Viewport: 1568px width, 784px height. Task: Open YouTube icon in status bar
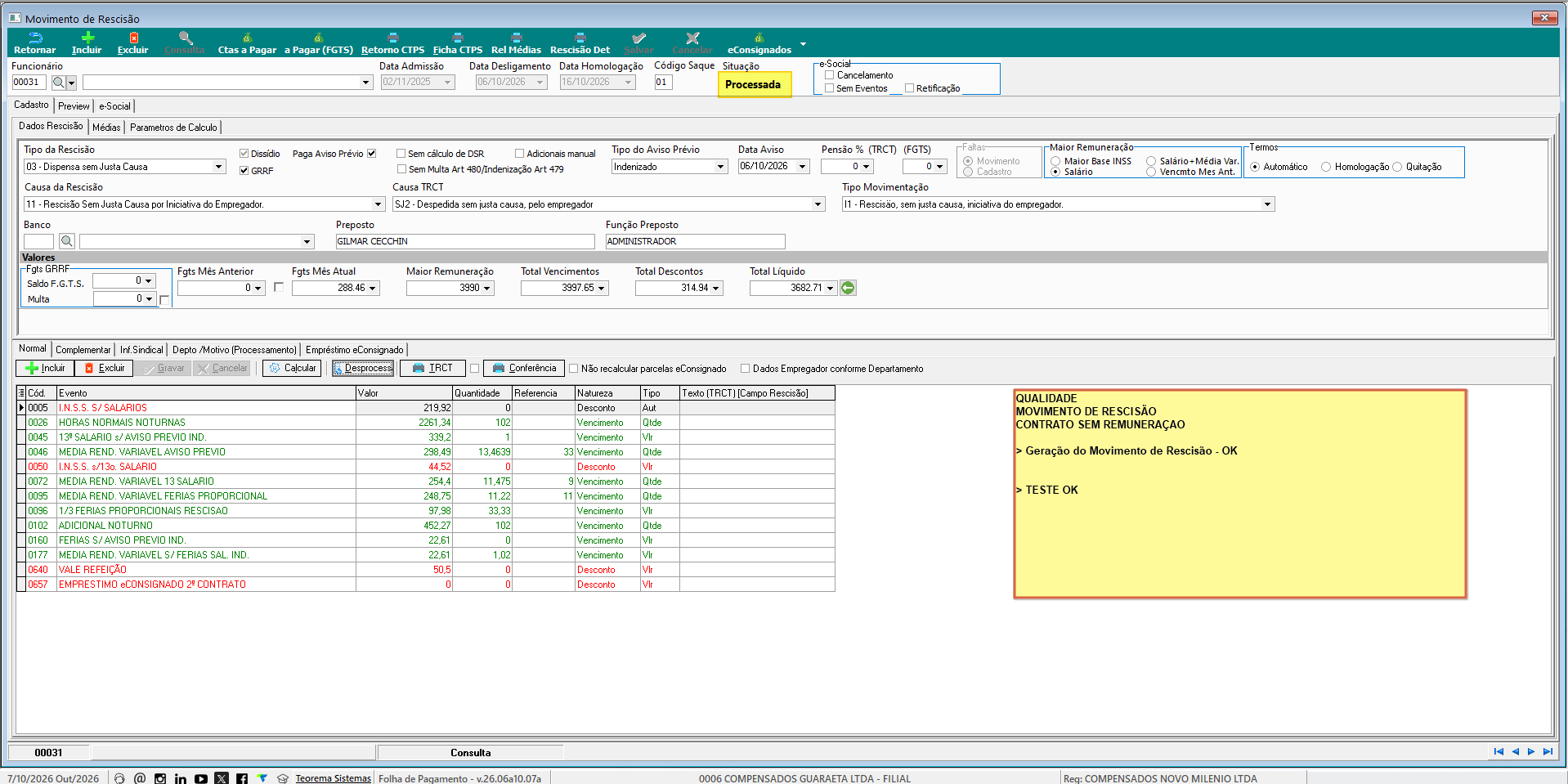[x=201, y=778]
